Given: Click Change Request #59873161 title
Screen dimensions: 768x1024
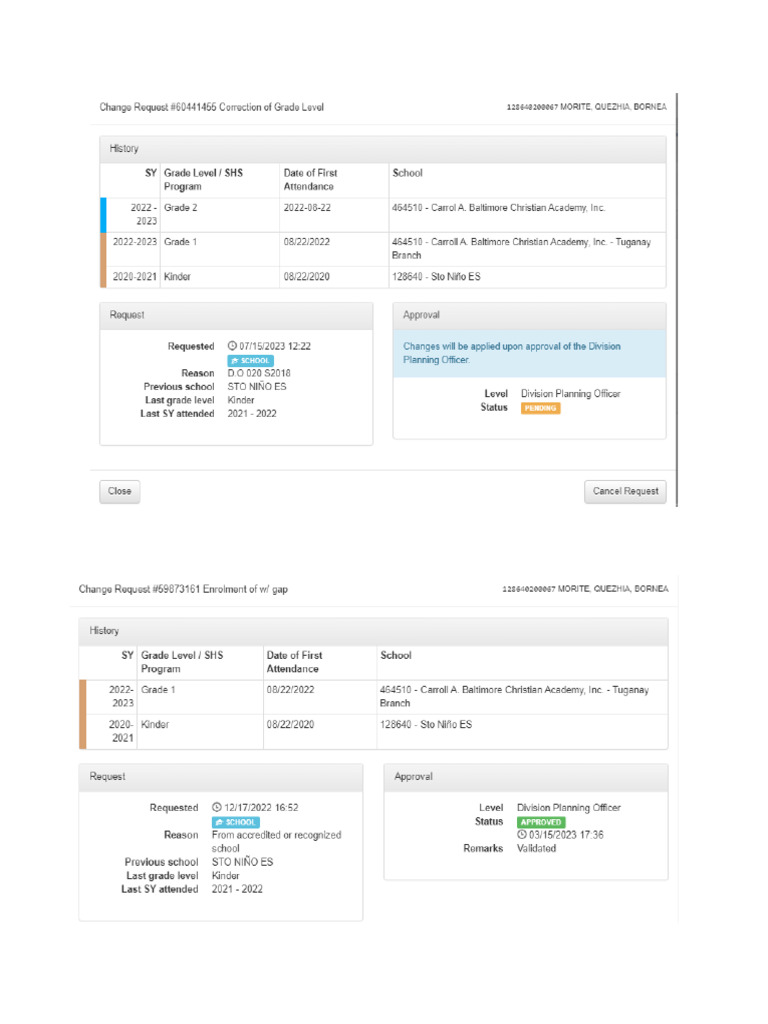Looking at the screenshot, I should click(183, 589).
